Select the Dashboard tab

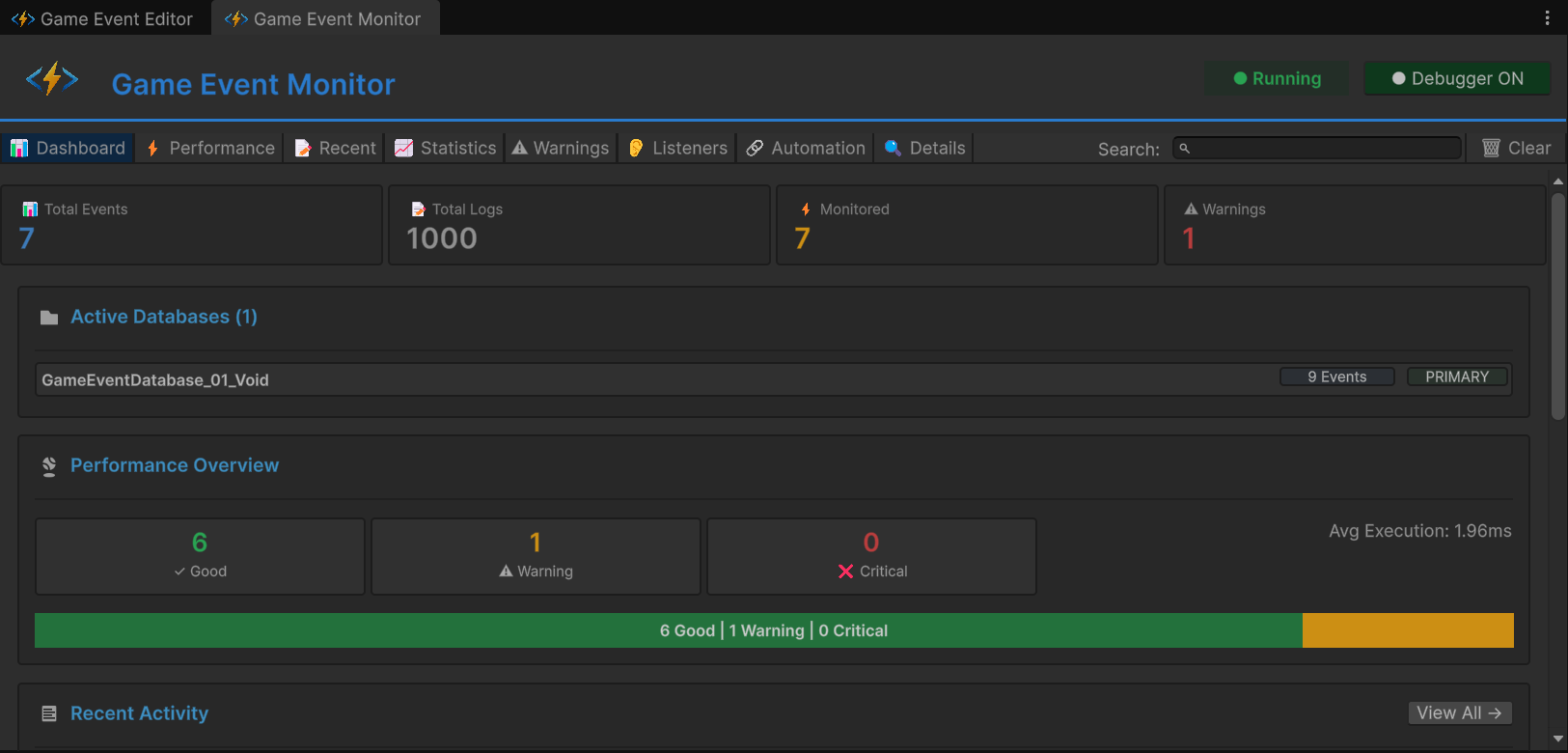click(x=69, y=148)
